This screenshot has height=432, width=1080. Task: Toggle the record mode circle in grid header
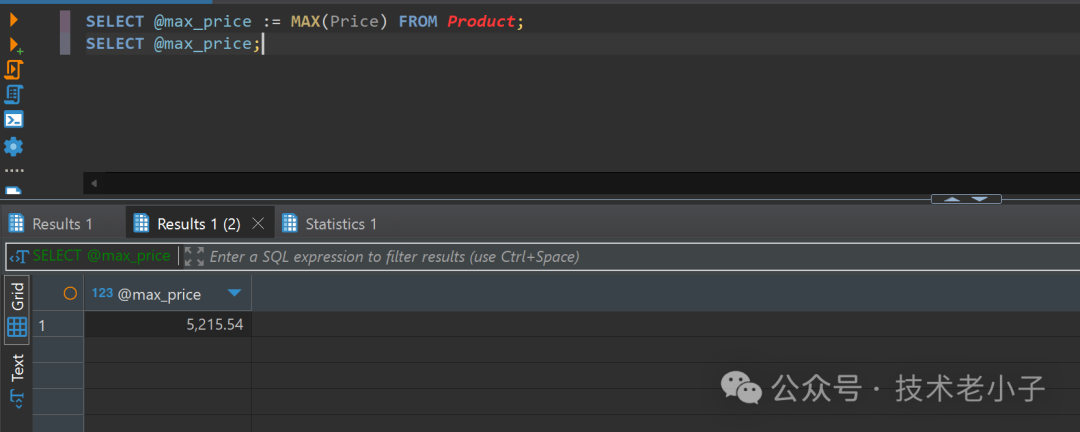coord(70,294)
